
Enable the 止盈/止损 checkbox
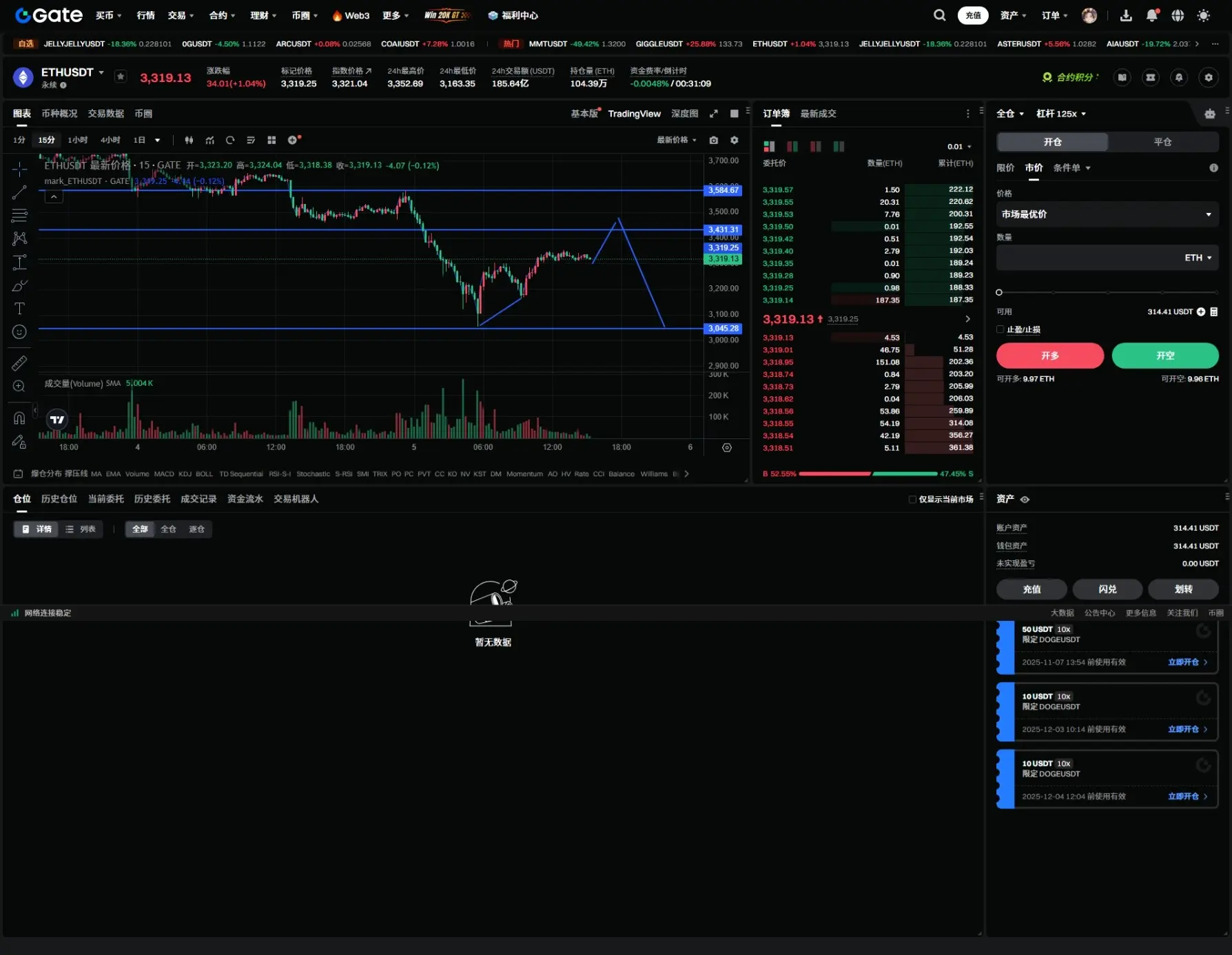point(1000,329)
